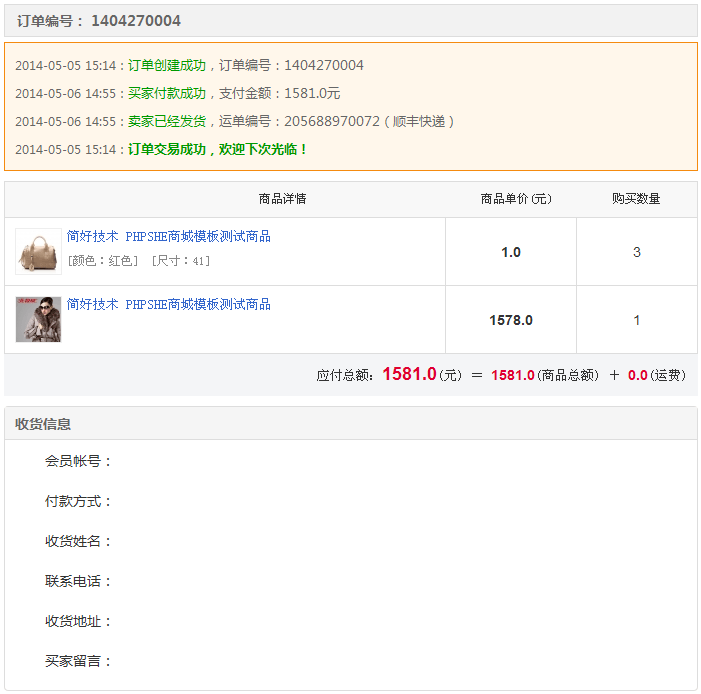Image resolution: width=701 pixels, height=694 pixels.
Task: Click the color and size attributes text
Action: (138, 261)
